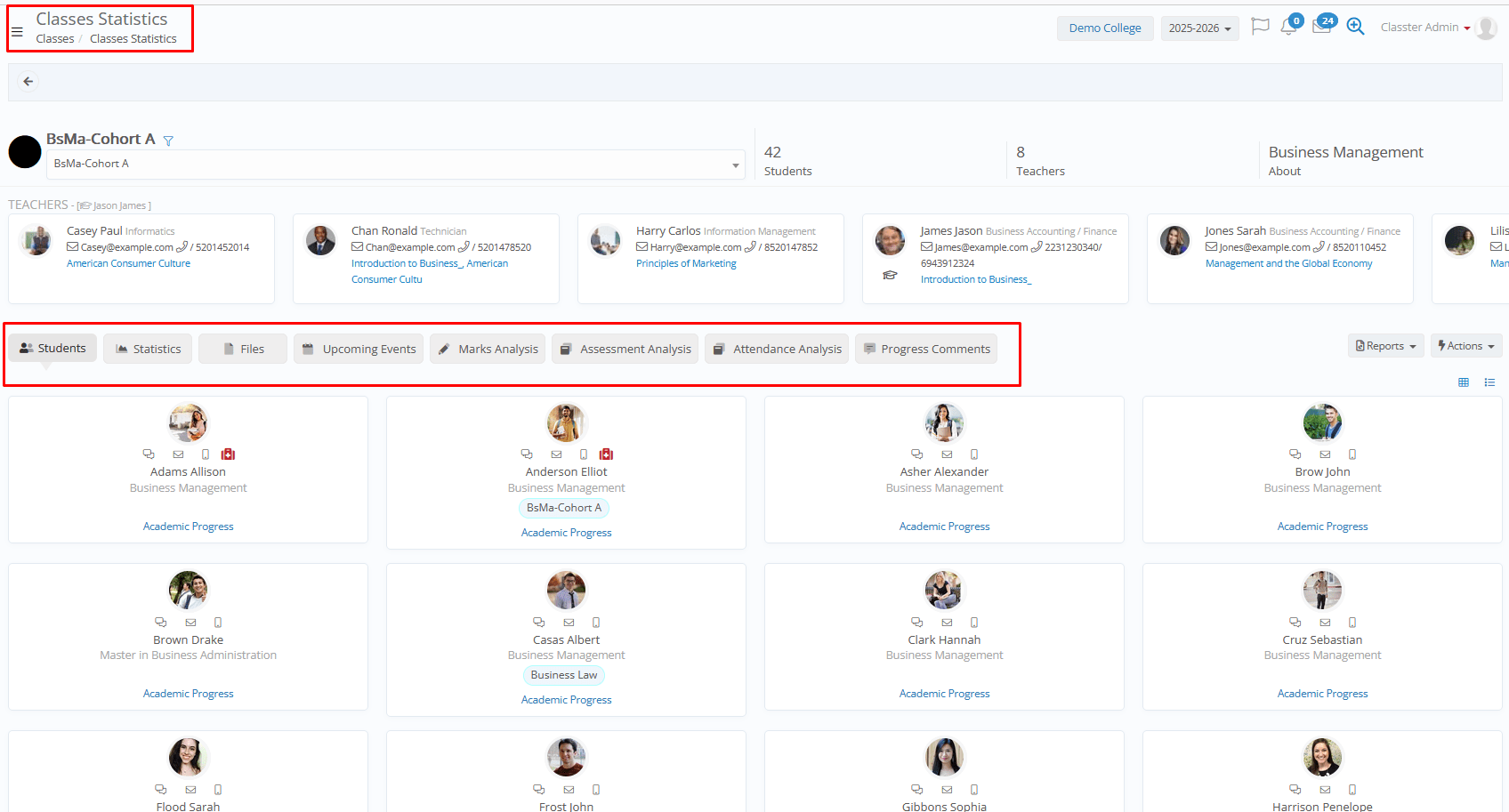Click the magnifier search icon in header
The image size is (1509, 812).
tap(1355, 27)
